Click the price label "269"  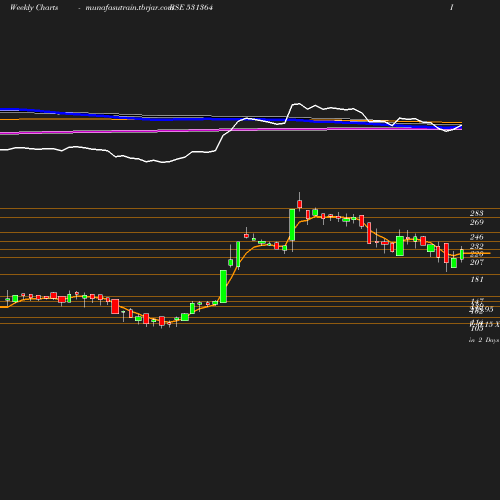(x=476, y=222)
